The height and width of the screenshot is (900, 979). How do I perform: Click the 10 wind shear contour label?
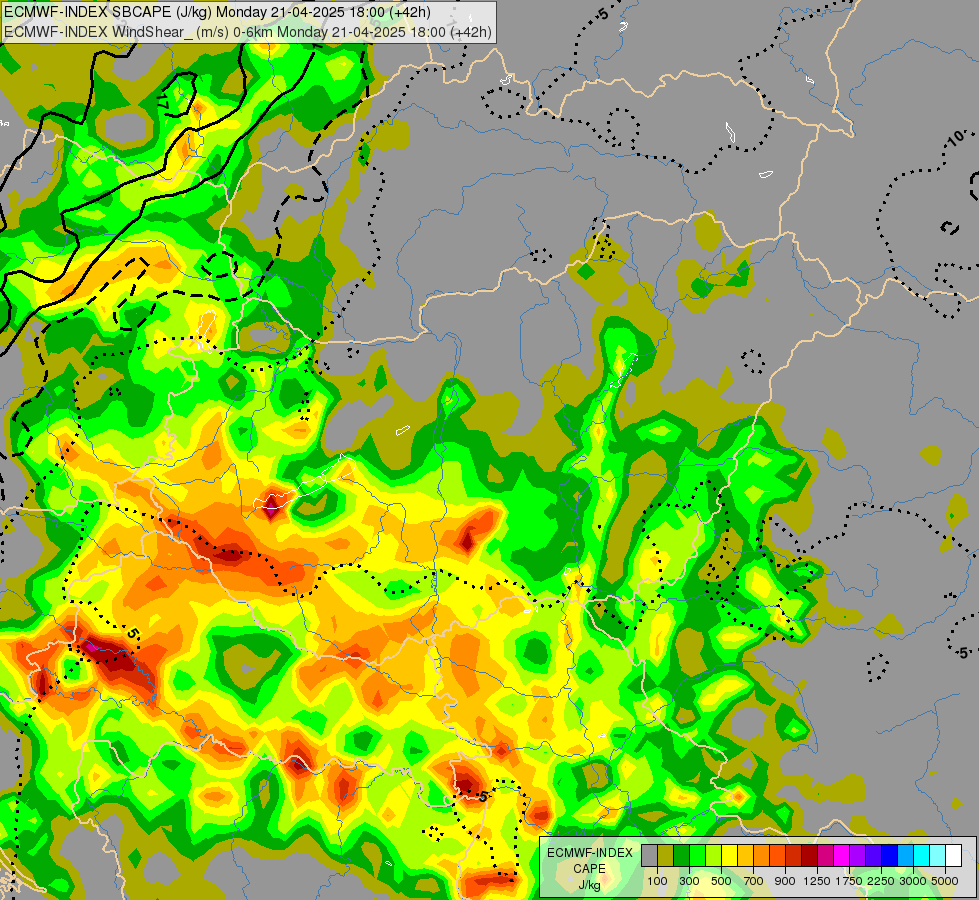coord(957,138)
